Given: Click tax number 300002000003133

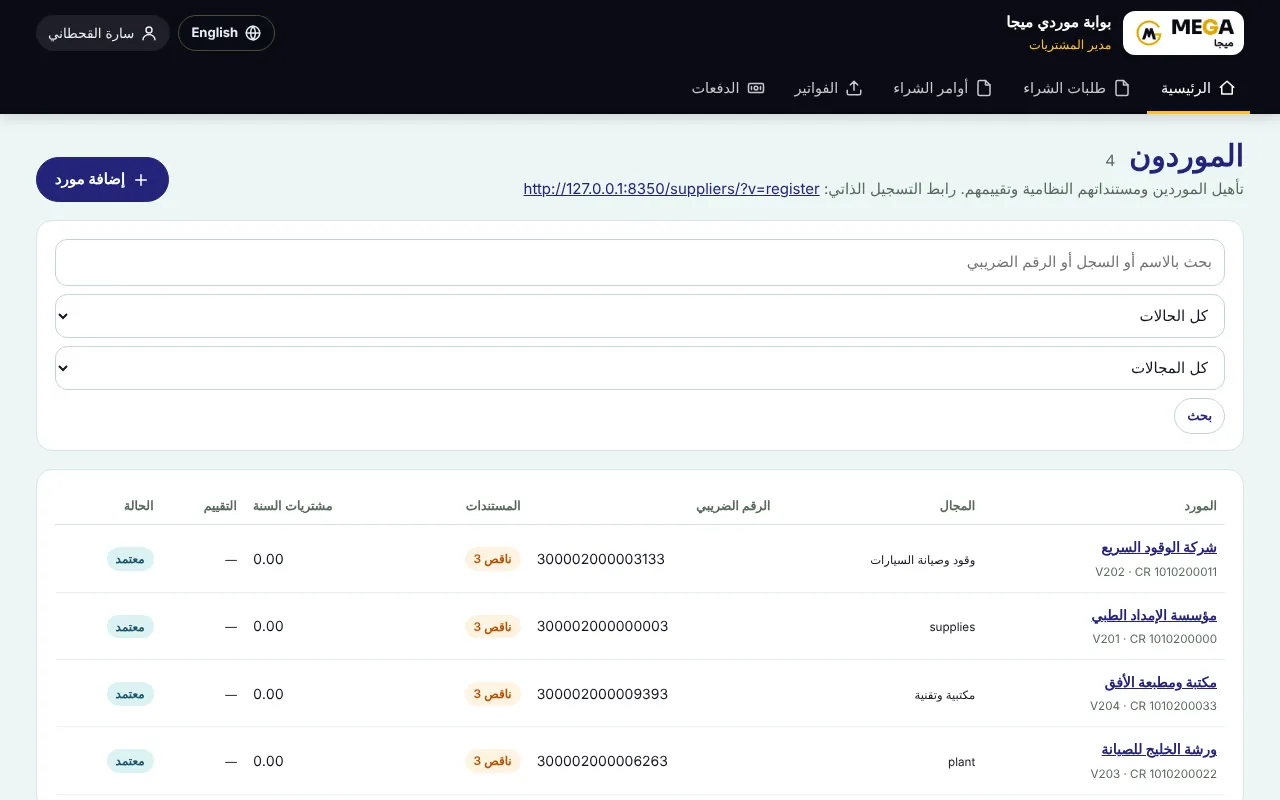Looking at the screenshot, I should 601,559.
